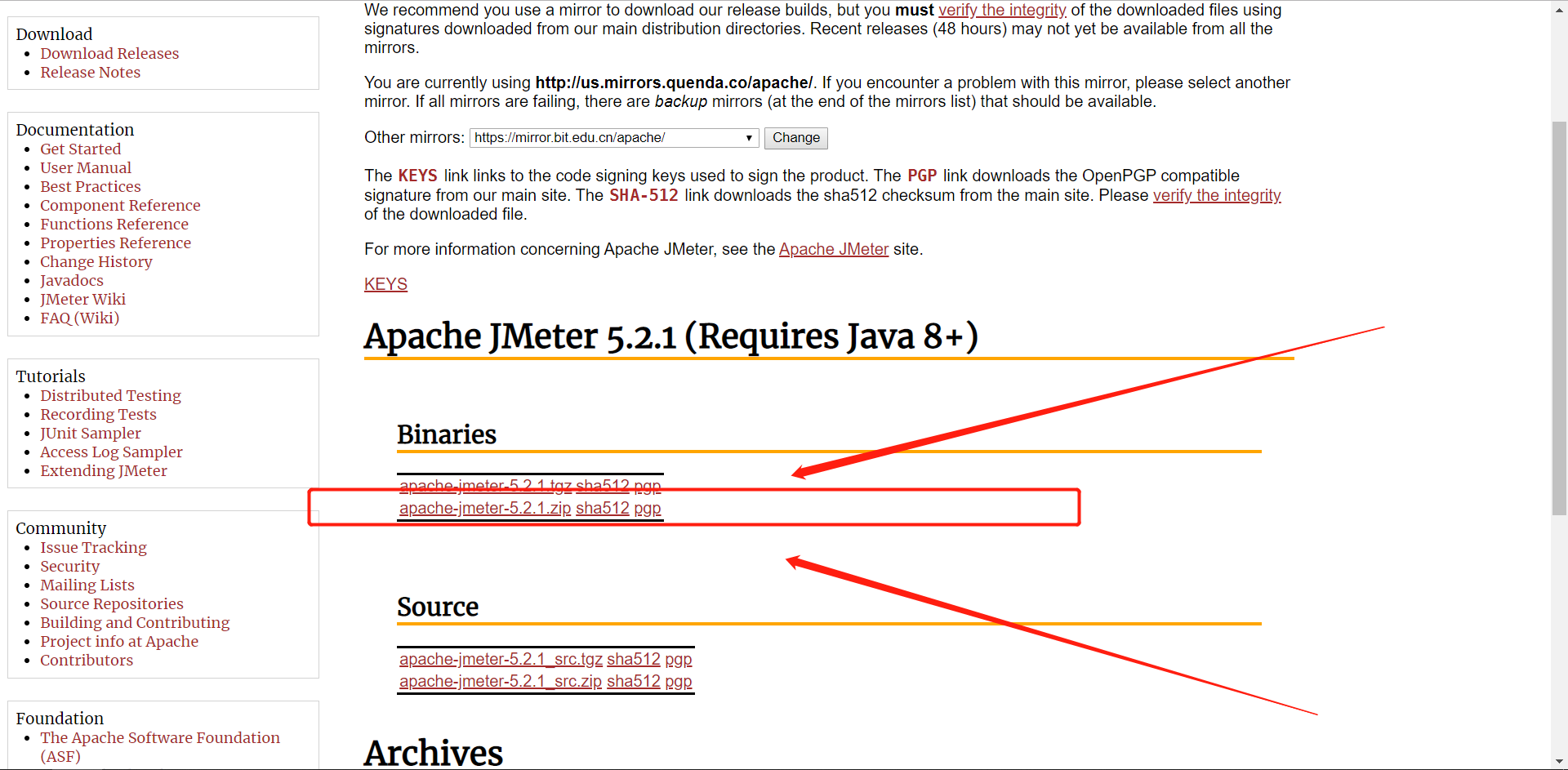1568x770 pixels.
Task: Open sha512 for the src.zip file
Action: pos(634,681)
